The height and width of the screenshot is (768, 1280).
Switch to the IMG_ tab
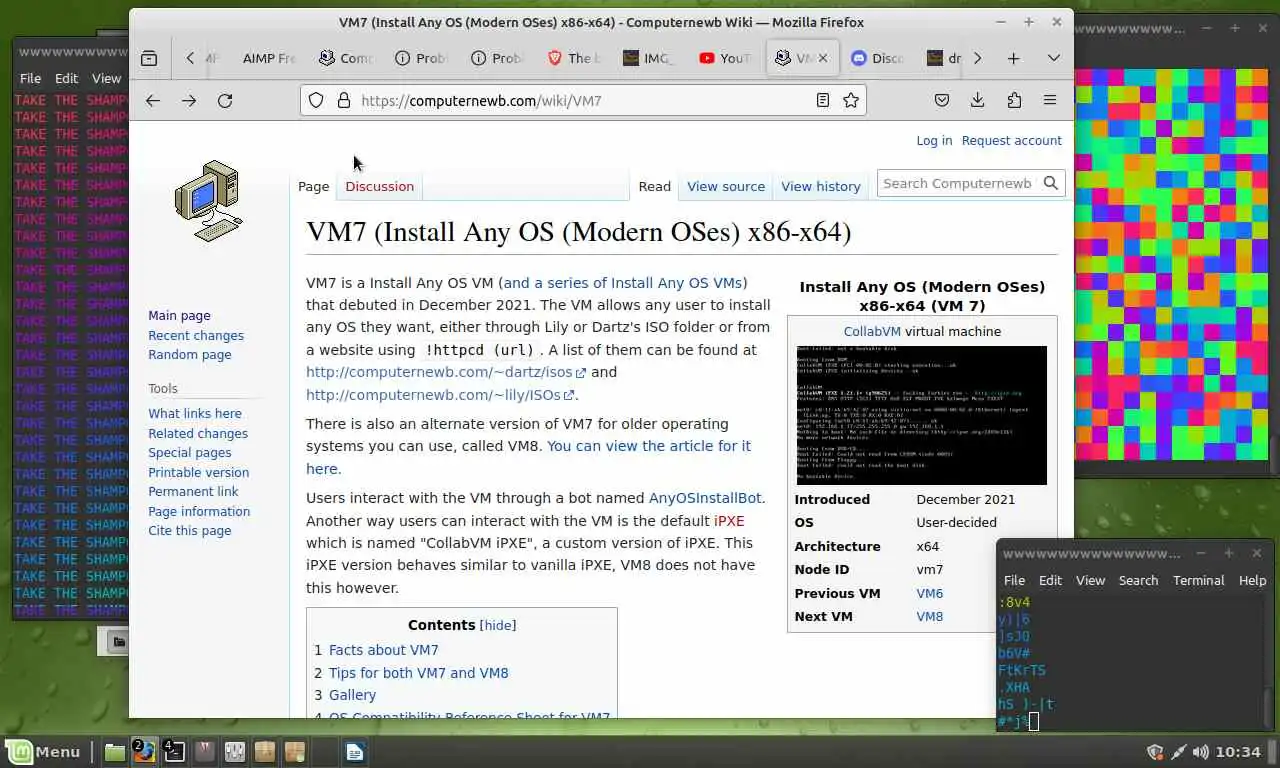(x=648, y=58)
